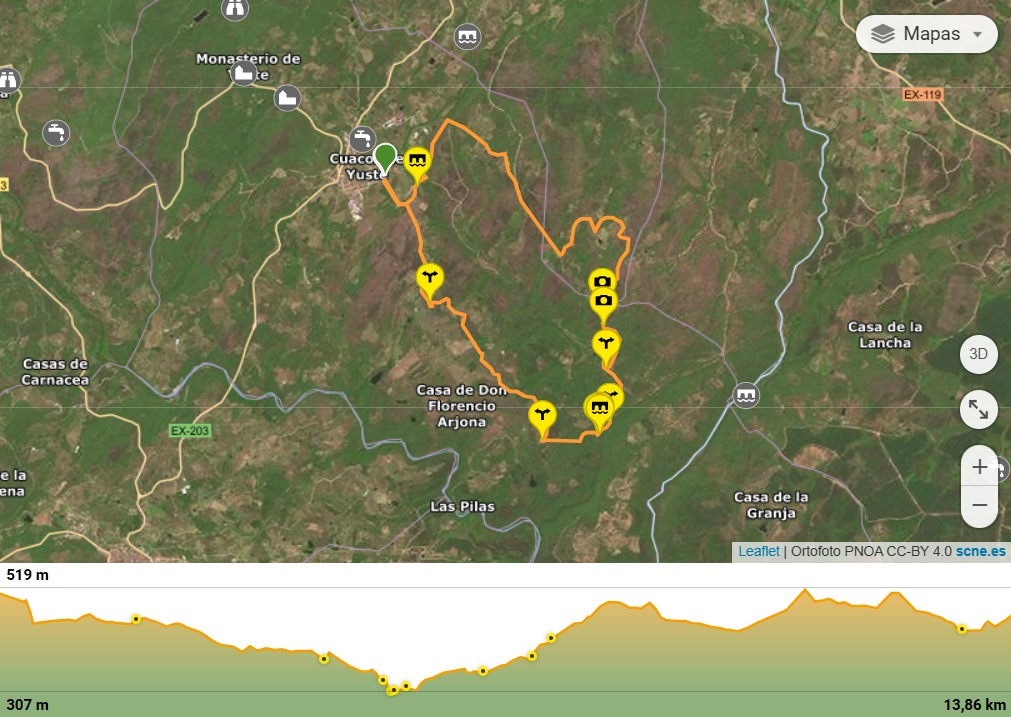Click the elevation profile highest peak

(x=804, y=590)
